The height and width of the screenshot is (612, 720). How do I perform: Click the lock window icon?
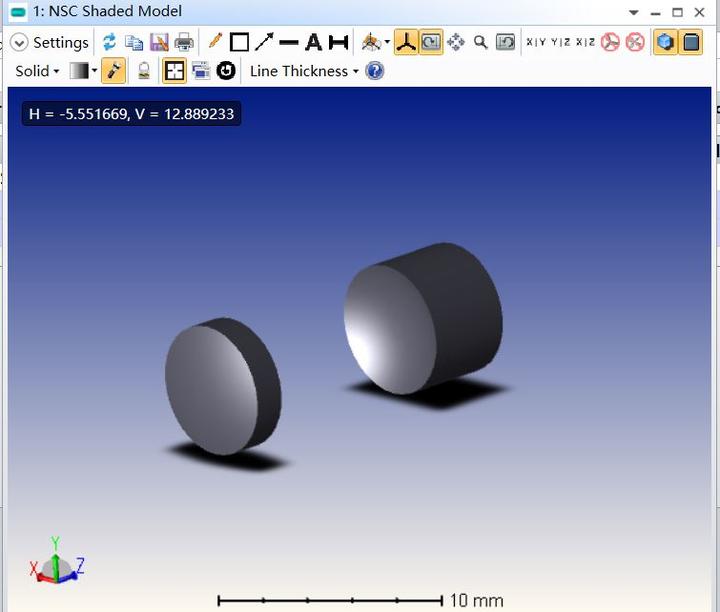[144, 71]
